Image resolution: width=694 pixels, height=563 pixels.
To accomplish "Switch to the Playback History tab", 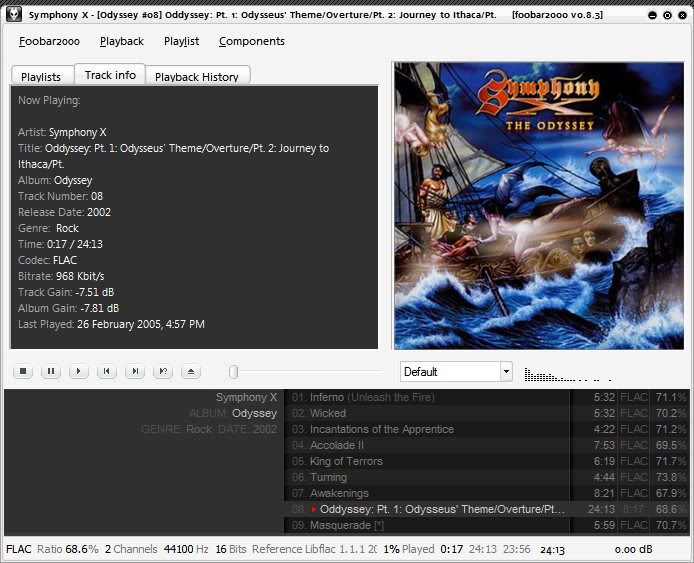I will (197, 76).
